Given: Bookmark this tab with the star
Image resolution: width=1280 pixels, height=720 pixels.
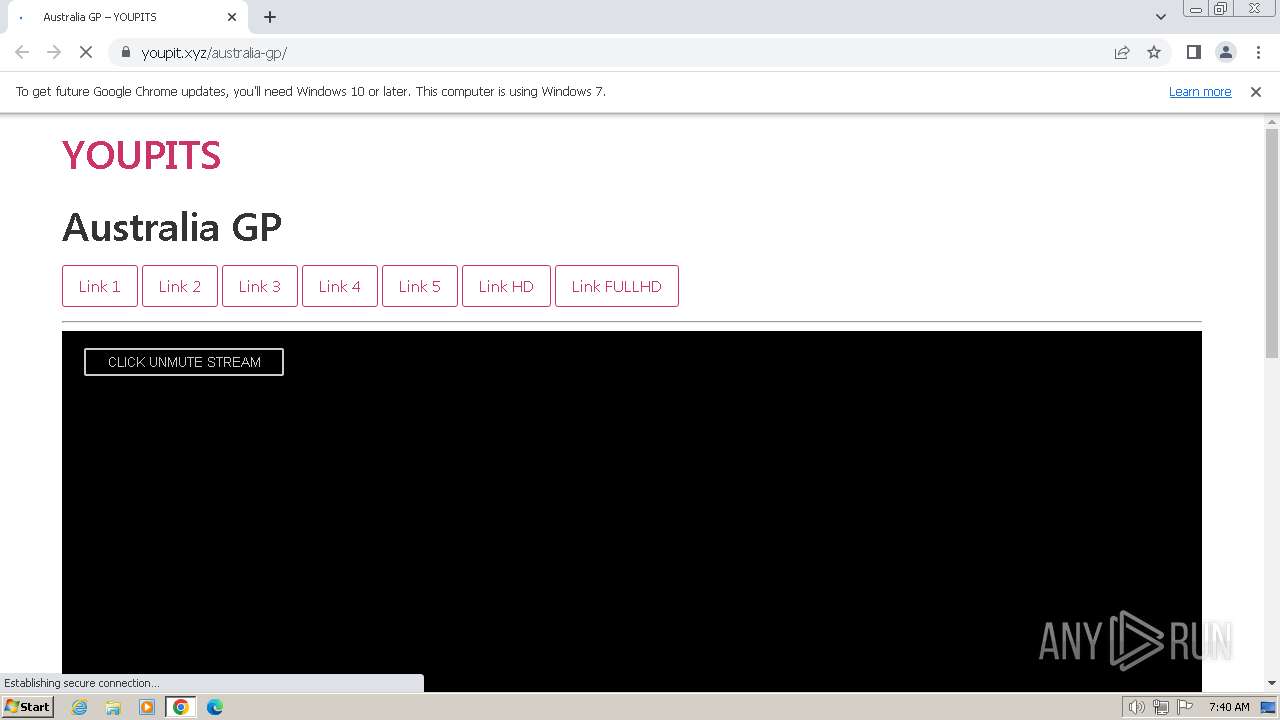Looking at the screenshot, I should tap(1154, 52).
